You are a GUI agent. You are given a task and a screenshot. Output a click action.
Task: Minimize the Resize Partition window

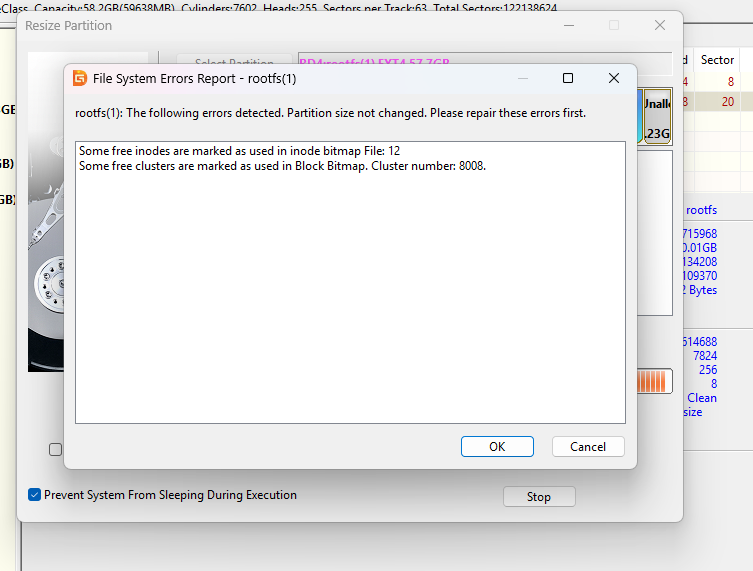[569, 25]
